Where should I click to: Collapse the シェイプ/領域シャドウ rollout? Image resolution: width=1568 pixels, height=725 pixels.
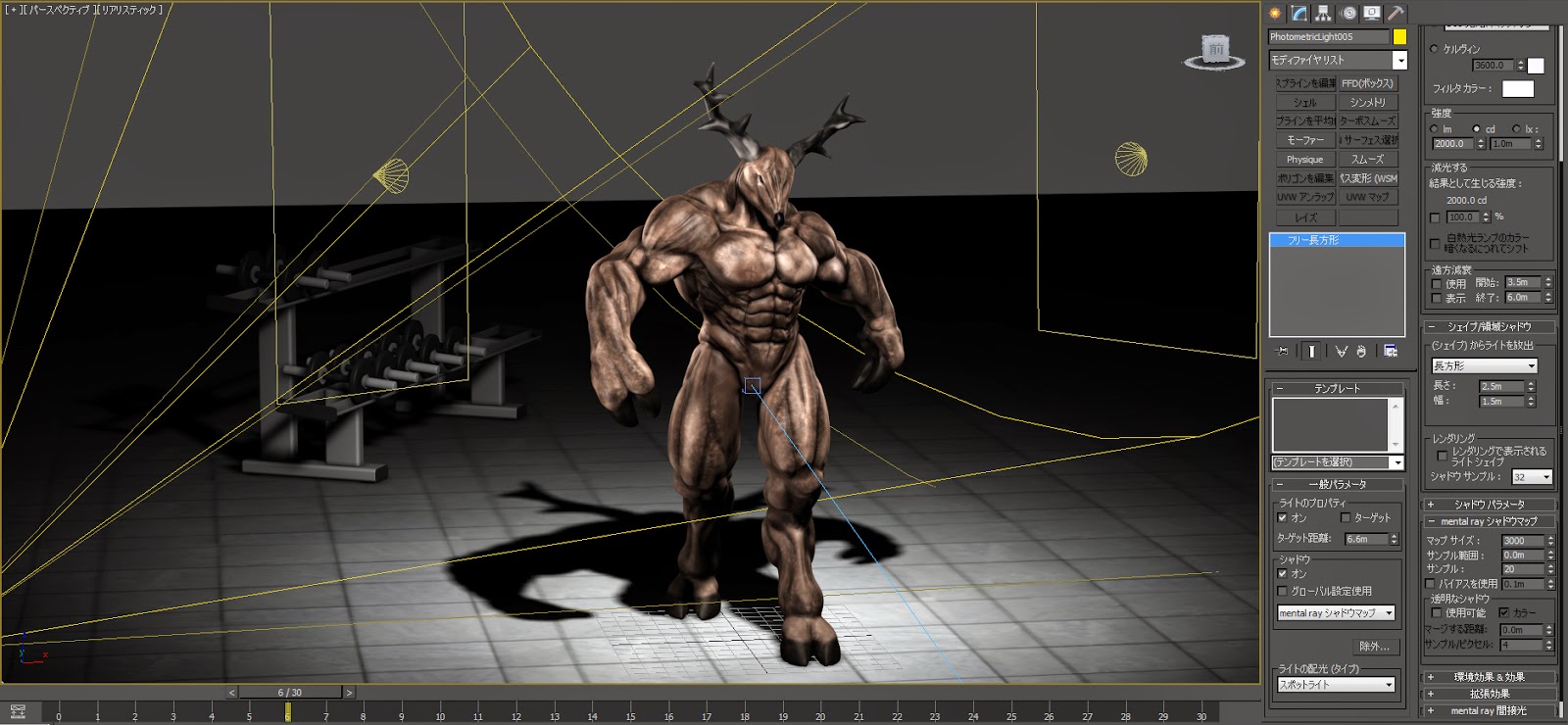pos(1489,326)
